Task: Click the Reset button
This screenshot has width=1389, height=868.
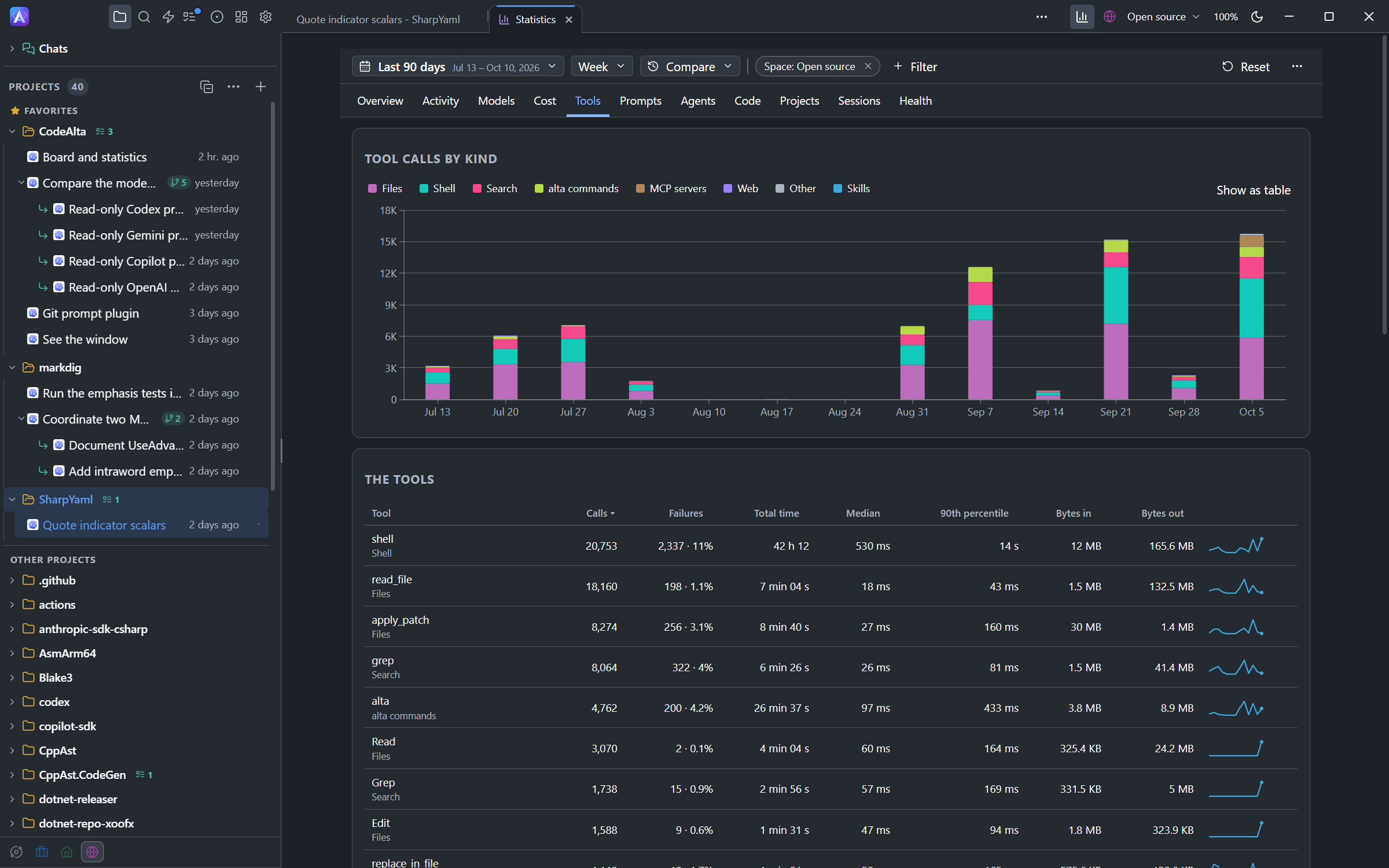Action: [x=1246, y=67]
